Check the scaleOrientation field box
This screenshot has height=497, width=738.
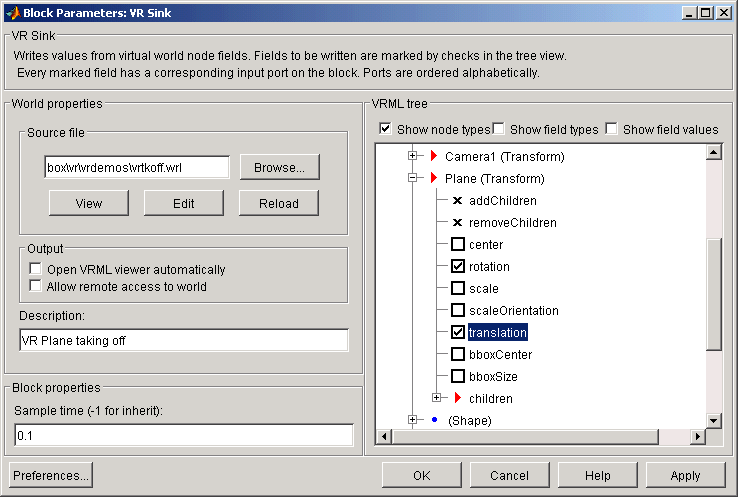pyautogui.click(x=457, y=310)
